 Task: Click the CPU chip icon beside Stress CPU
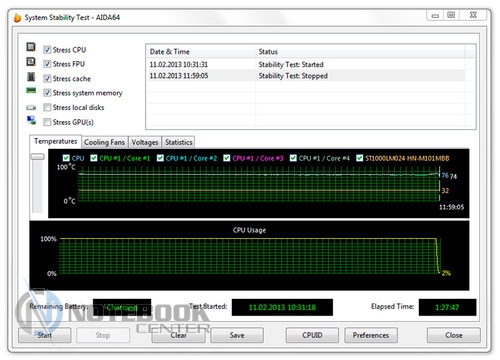pos(31,47)
